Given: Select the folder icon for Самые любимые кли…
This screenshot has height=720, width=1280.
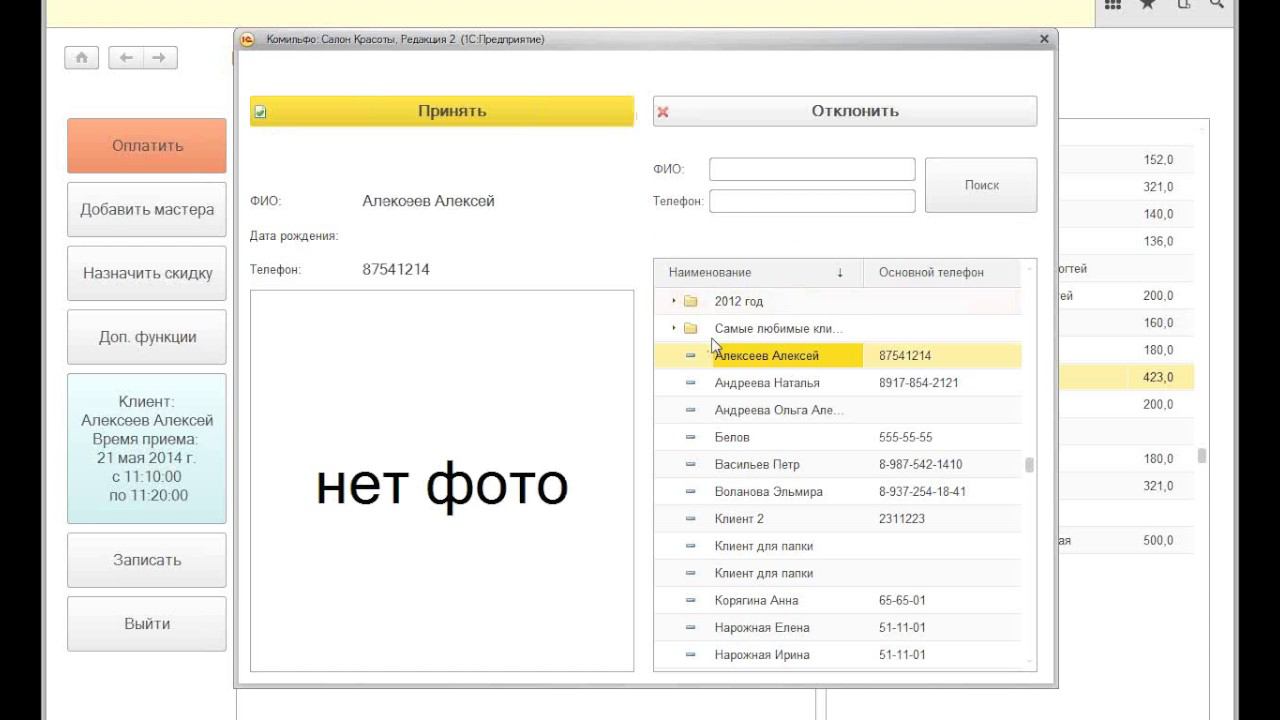Looking at the screenshot, I should pos(690,328).
